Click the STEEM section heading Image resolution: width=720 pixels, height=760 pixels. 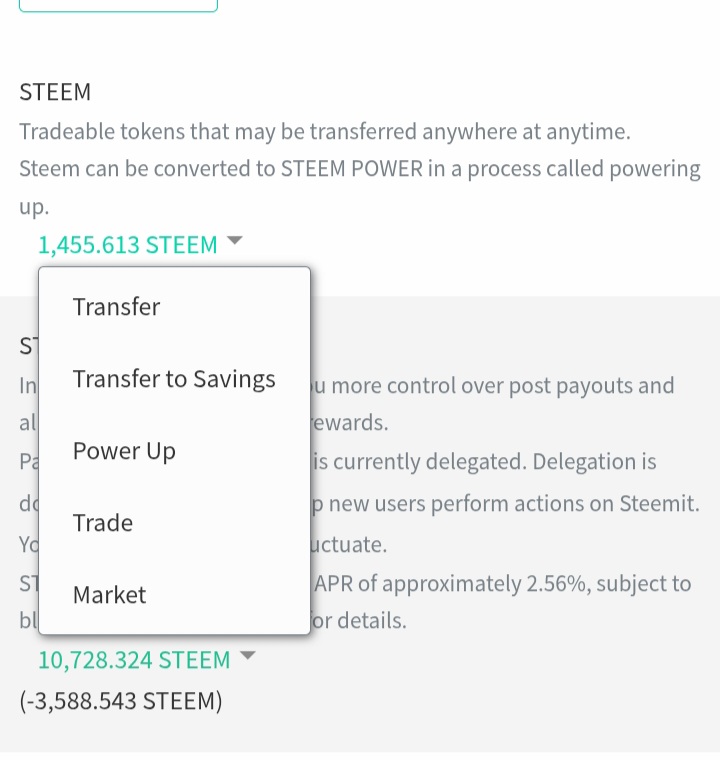(55, 92)
